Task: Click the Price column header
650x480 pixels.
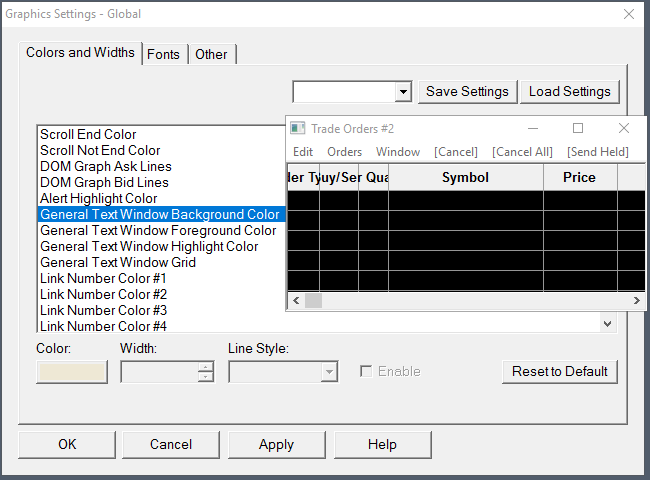Action: click(580, 177)
